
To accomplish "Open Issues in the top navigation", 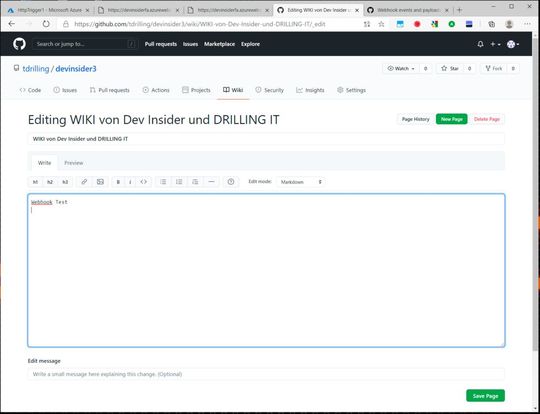I will coord(190,44).
